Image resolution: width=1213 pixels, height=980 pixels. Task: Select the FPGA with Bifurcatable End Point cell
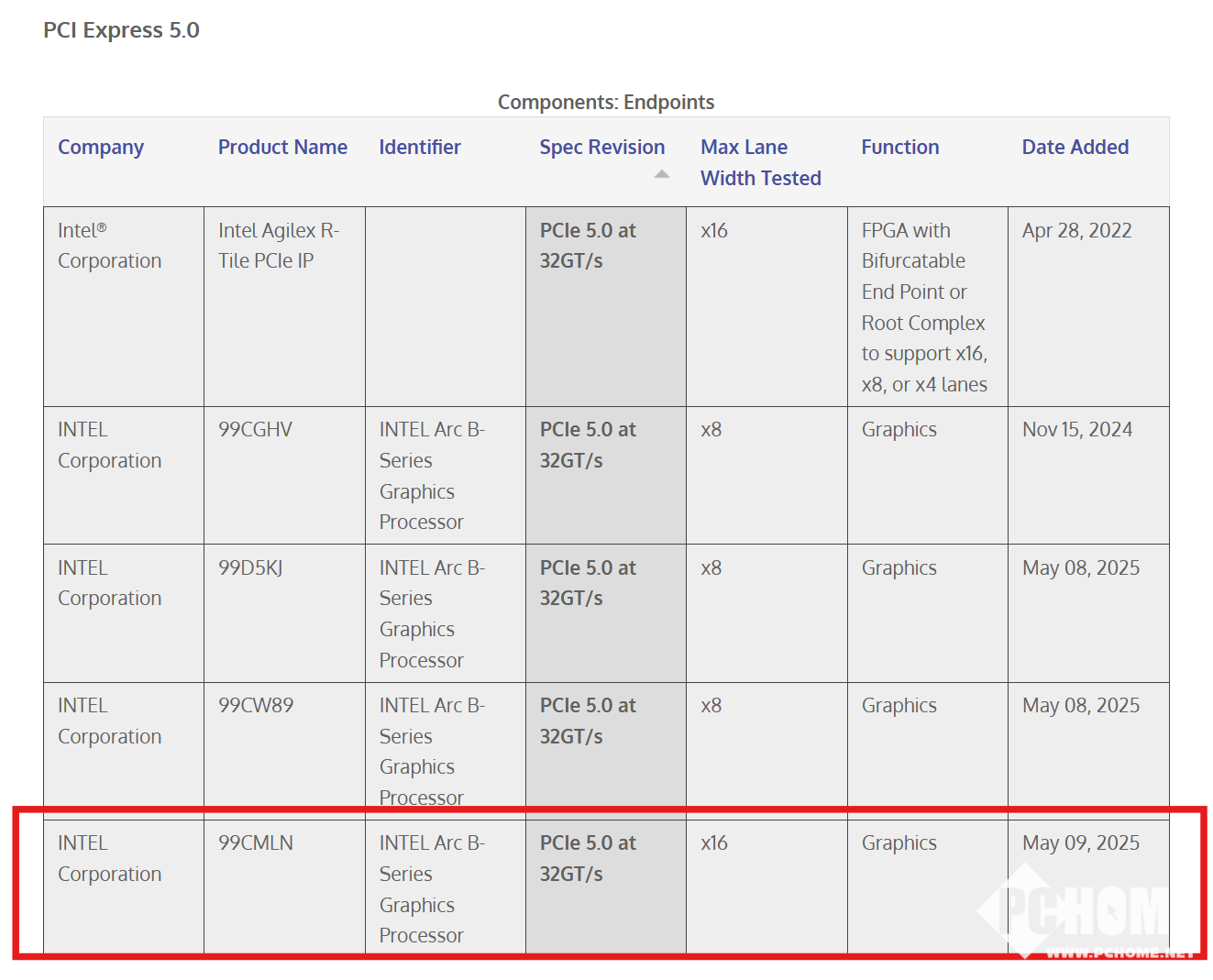pos(927,306)
